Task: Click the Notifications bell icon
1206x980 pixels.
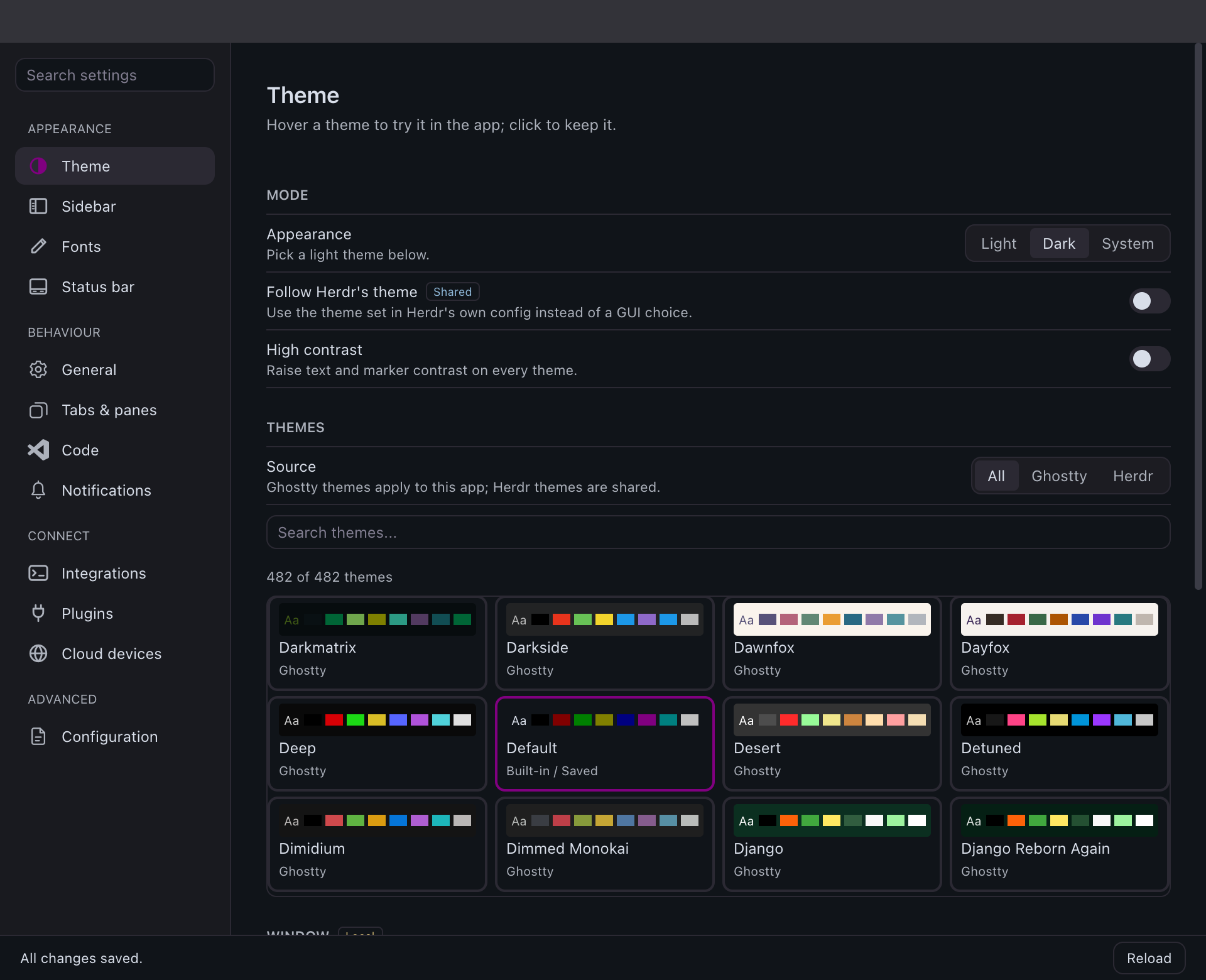Action: (x=38, y=490)
